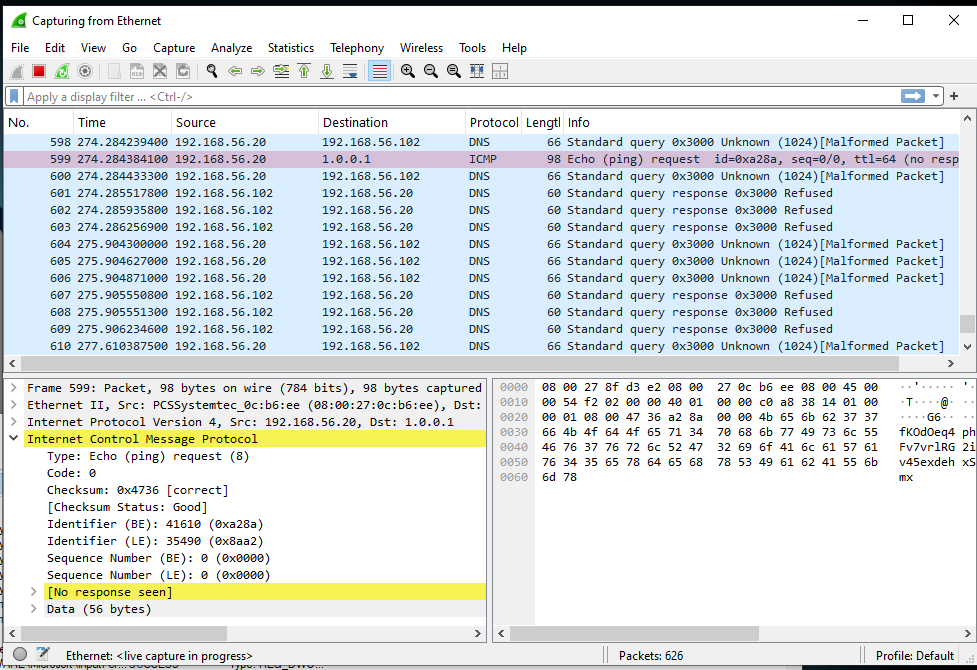The width and height of the screenshot is (977, 670).
Task: Expand the Data (56 bytes) item
Action: (34, 609)
